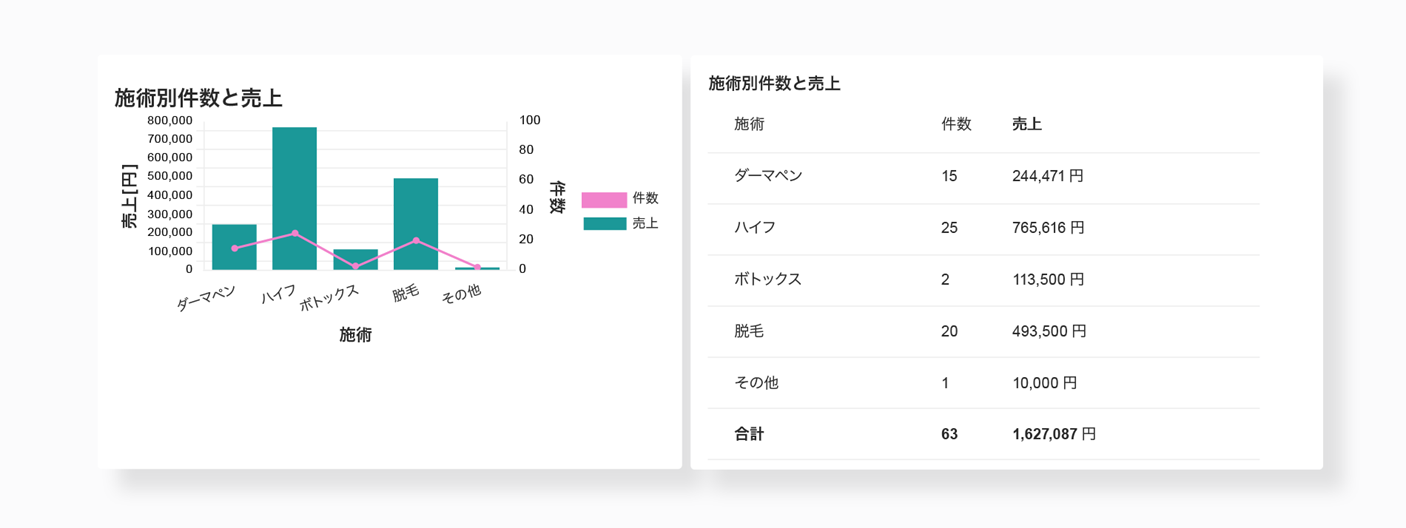Select the 脱毛 row in table

[x=984, y=331]
